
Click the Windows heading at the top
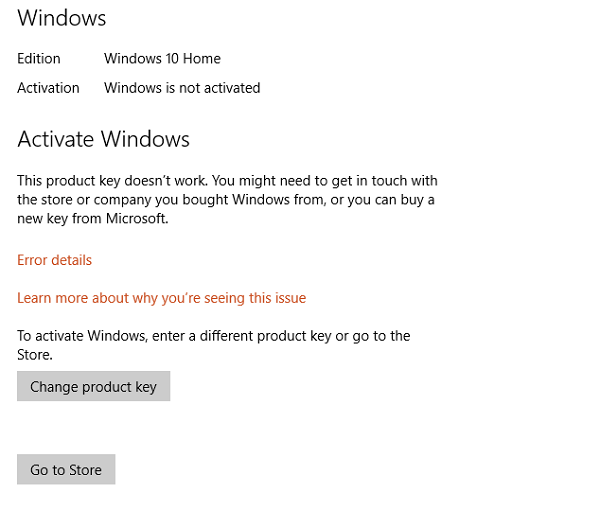pyautogui.click(x=62, y=18)
